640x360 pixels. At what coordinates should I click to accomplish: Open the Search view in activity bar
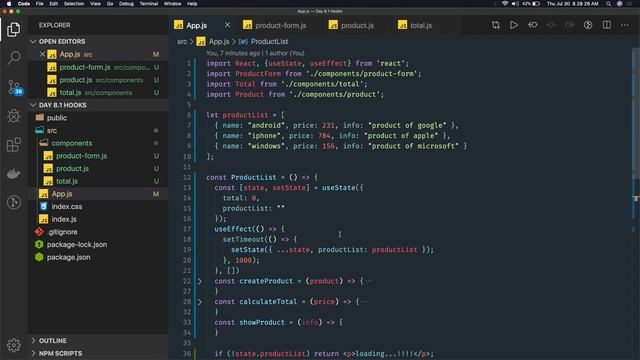pyautogui.click(x=14, y=58)
